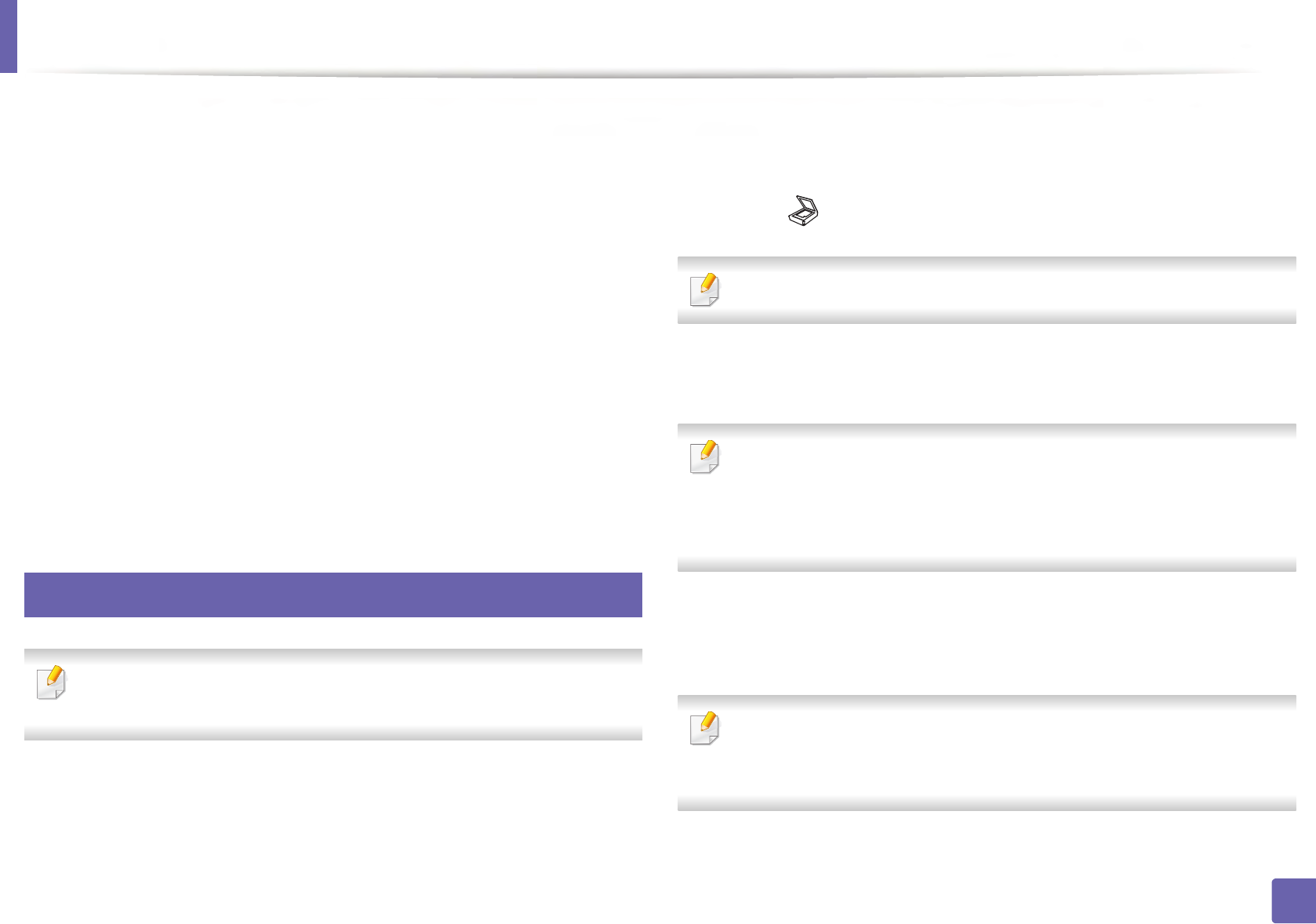1316x924 pixels.
Task: Click the bottom gray border of the left-column note
Action: [x=333, y=734]
